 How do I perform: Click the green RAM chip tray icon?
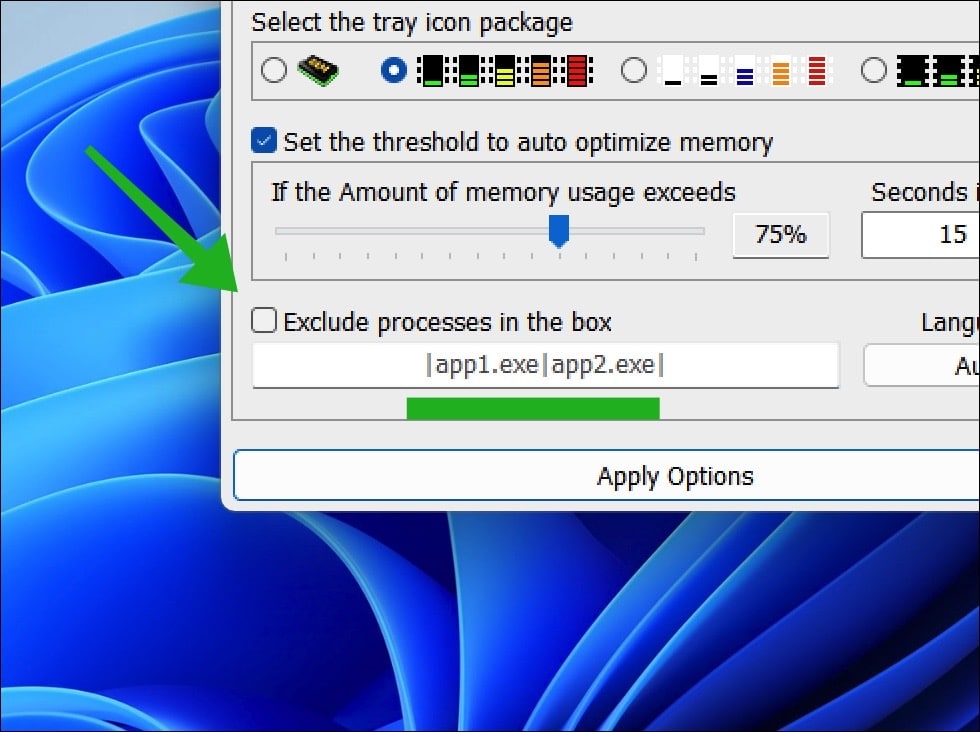318,71
